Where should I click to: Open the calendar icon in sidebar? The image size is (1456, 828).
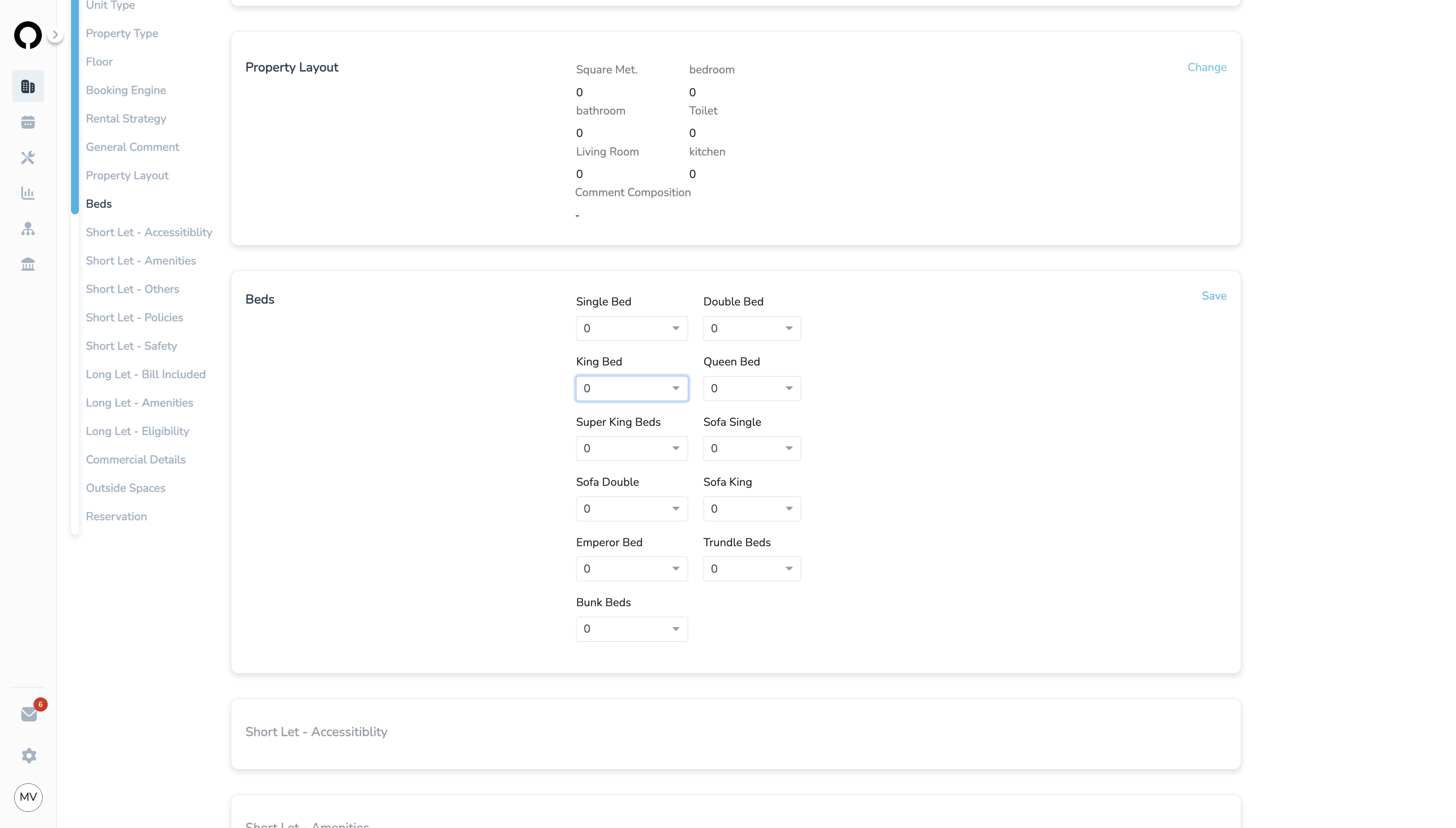[x=28, y=122]
